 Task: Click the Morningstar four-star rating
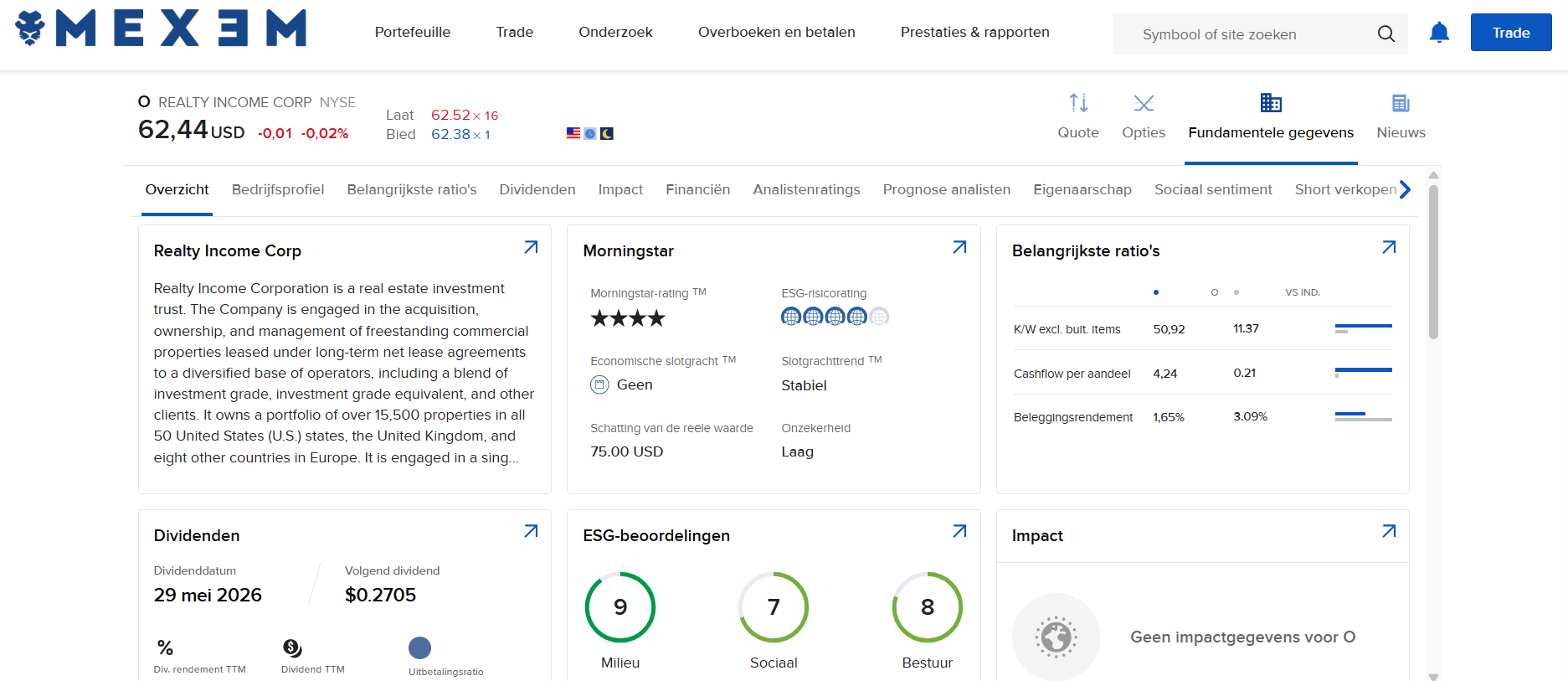pyautogui.click(x=628, y=318)
